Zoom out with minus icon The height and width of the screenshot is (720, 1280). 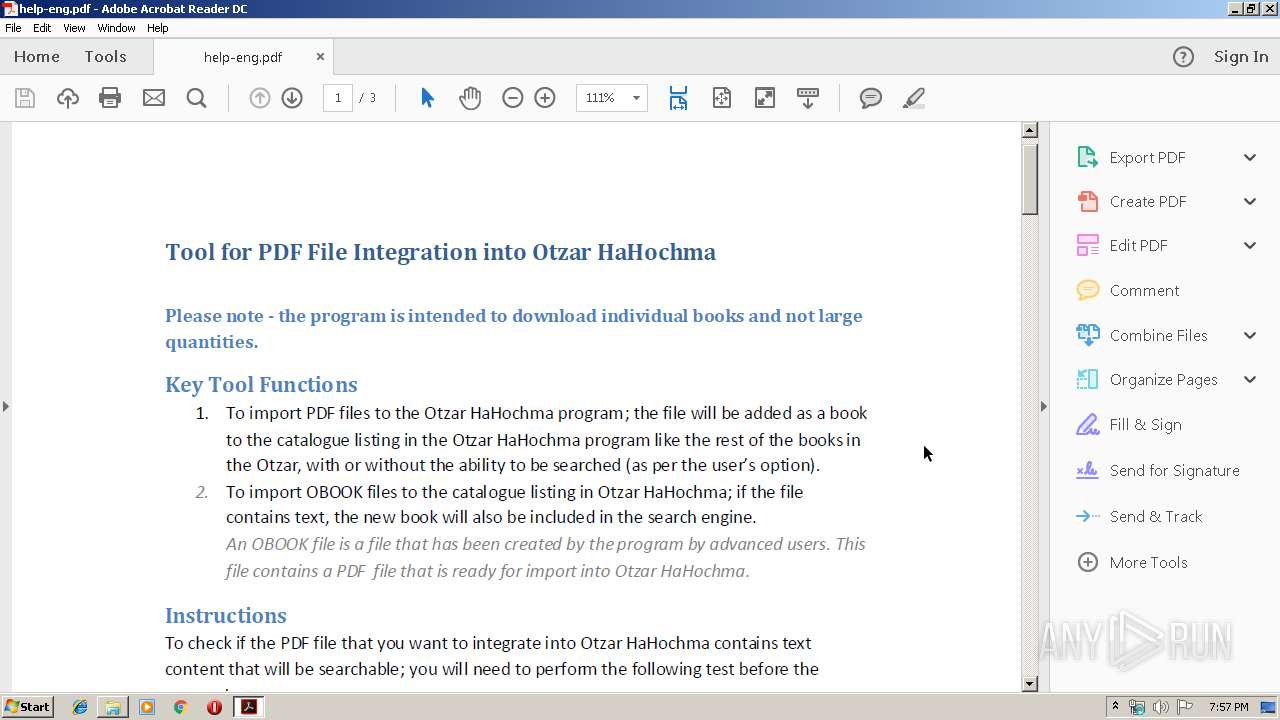tap(513, 98)
